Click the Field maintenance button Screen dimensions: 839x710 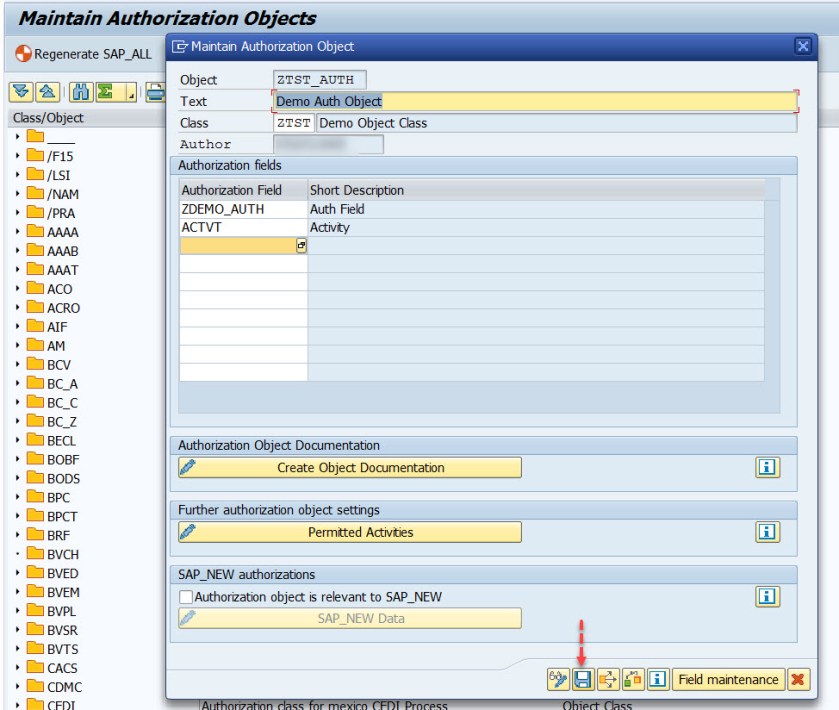pyautogui.click(x=727, y=680)
